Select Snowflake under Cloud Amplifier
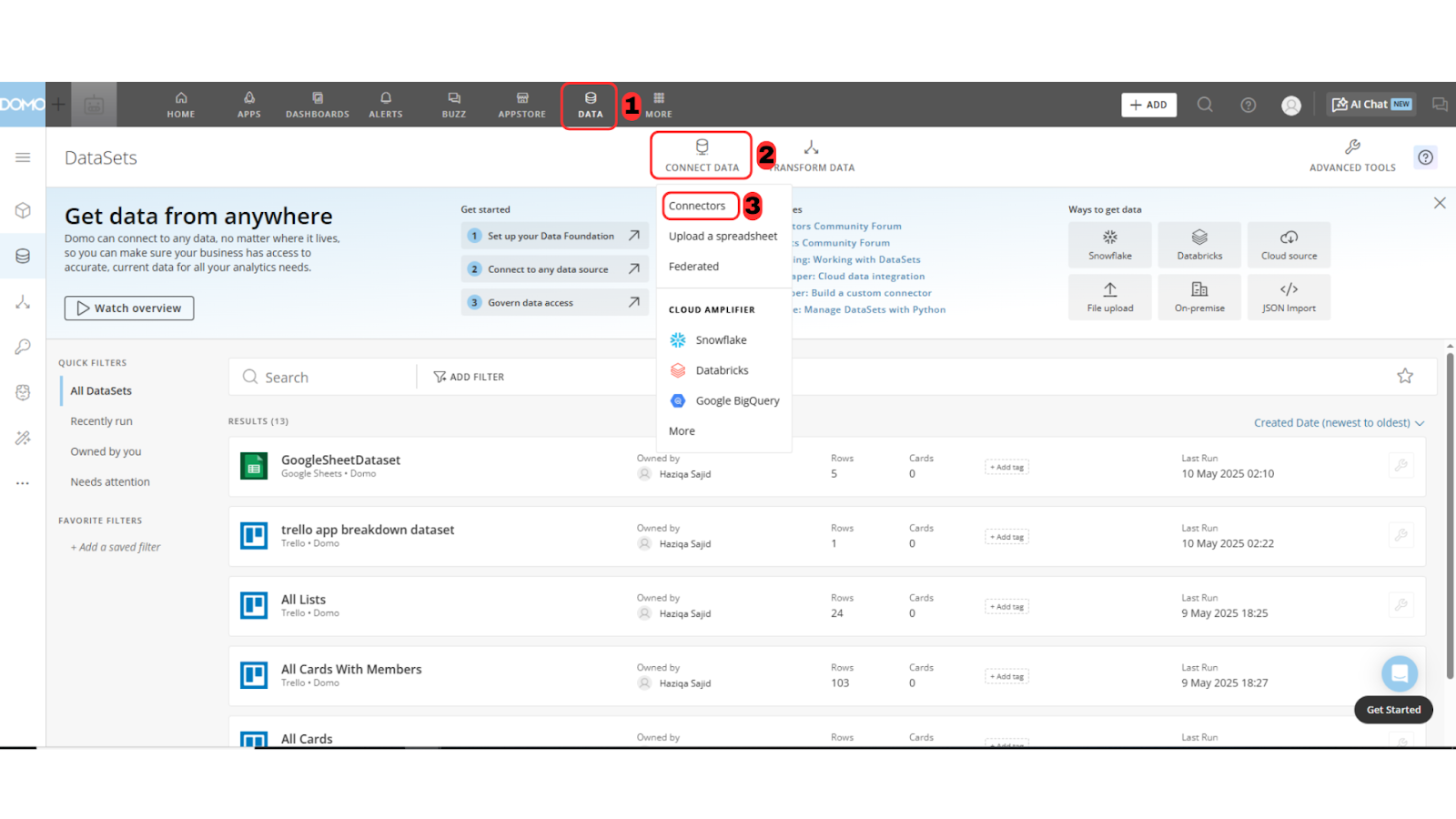Viewport: 1456px width, 819px height. [709, 339]
